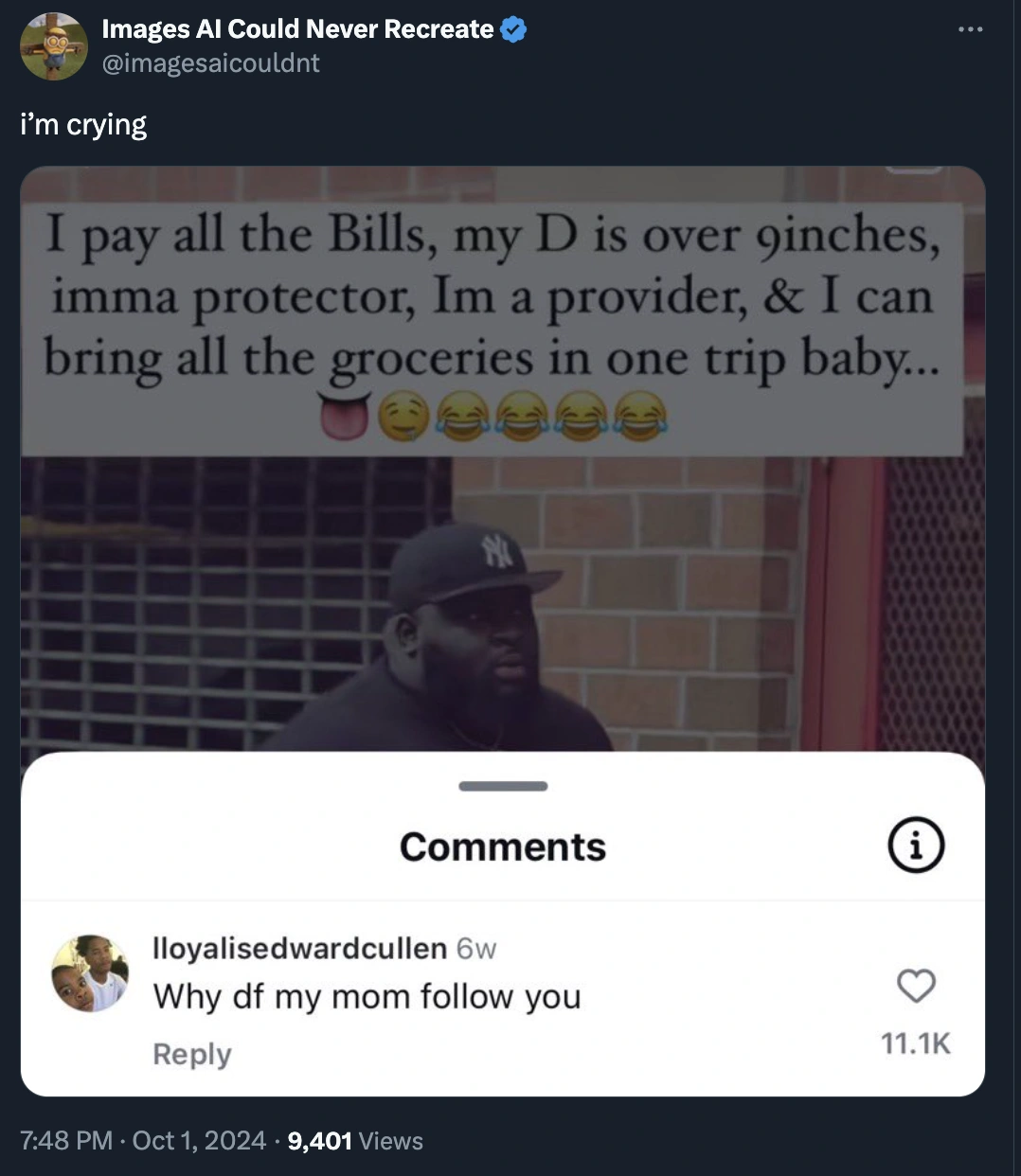Click the drag handle above Comments
1021x1176 pixels.
click(x=503, y=786)
